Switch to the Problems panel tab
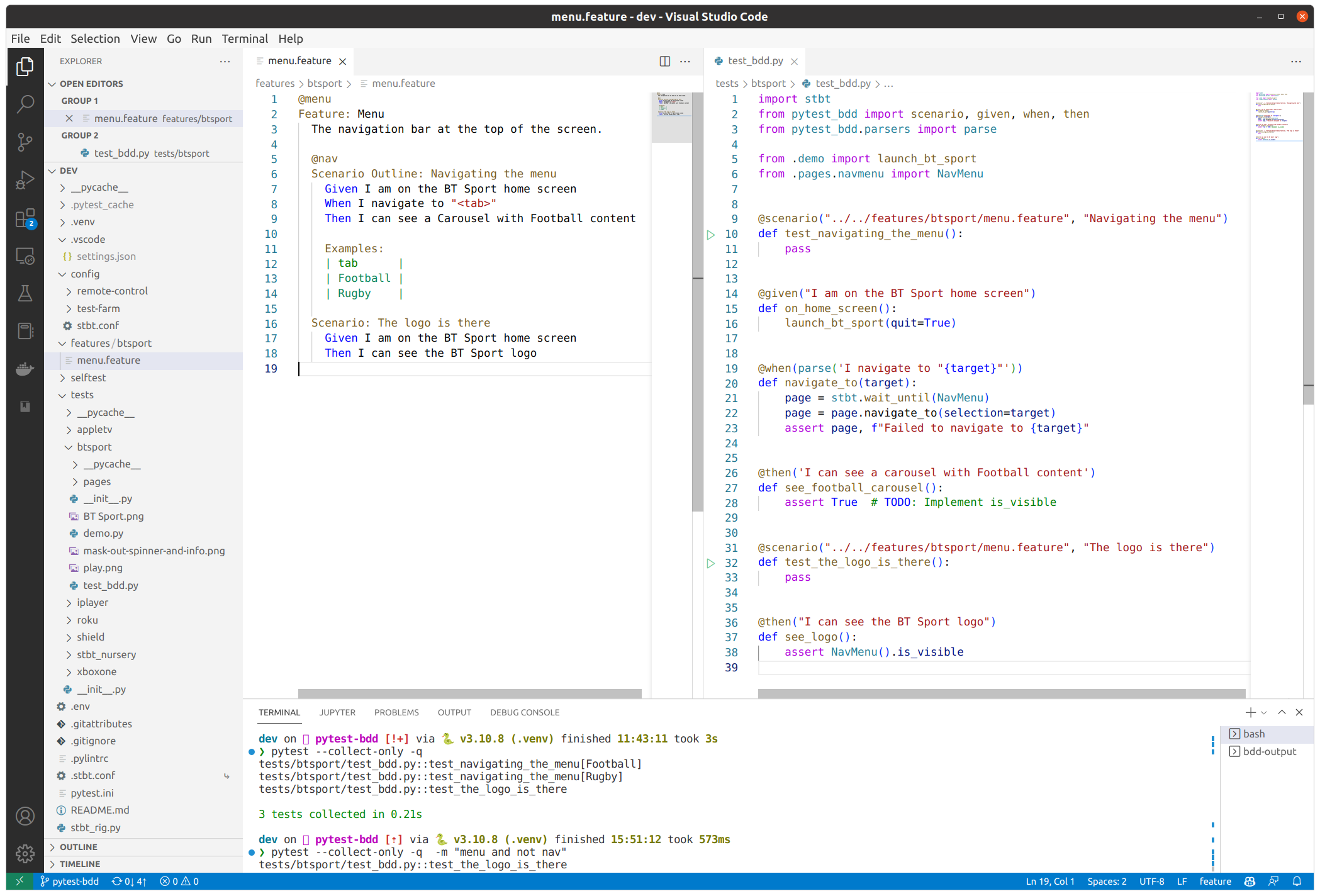Image resolution: width=1320 pixels, height=896 pixels. 396,712
